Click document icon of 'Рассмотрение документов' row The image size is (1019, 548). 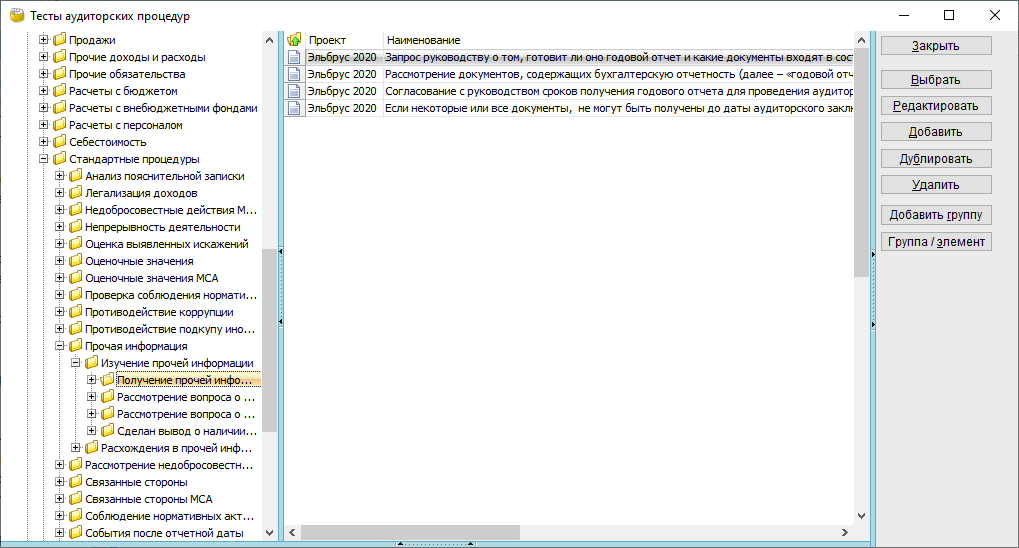294,74
